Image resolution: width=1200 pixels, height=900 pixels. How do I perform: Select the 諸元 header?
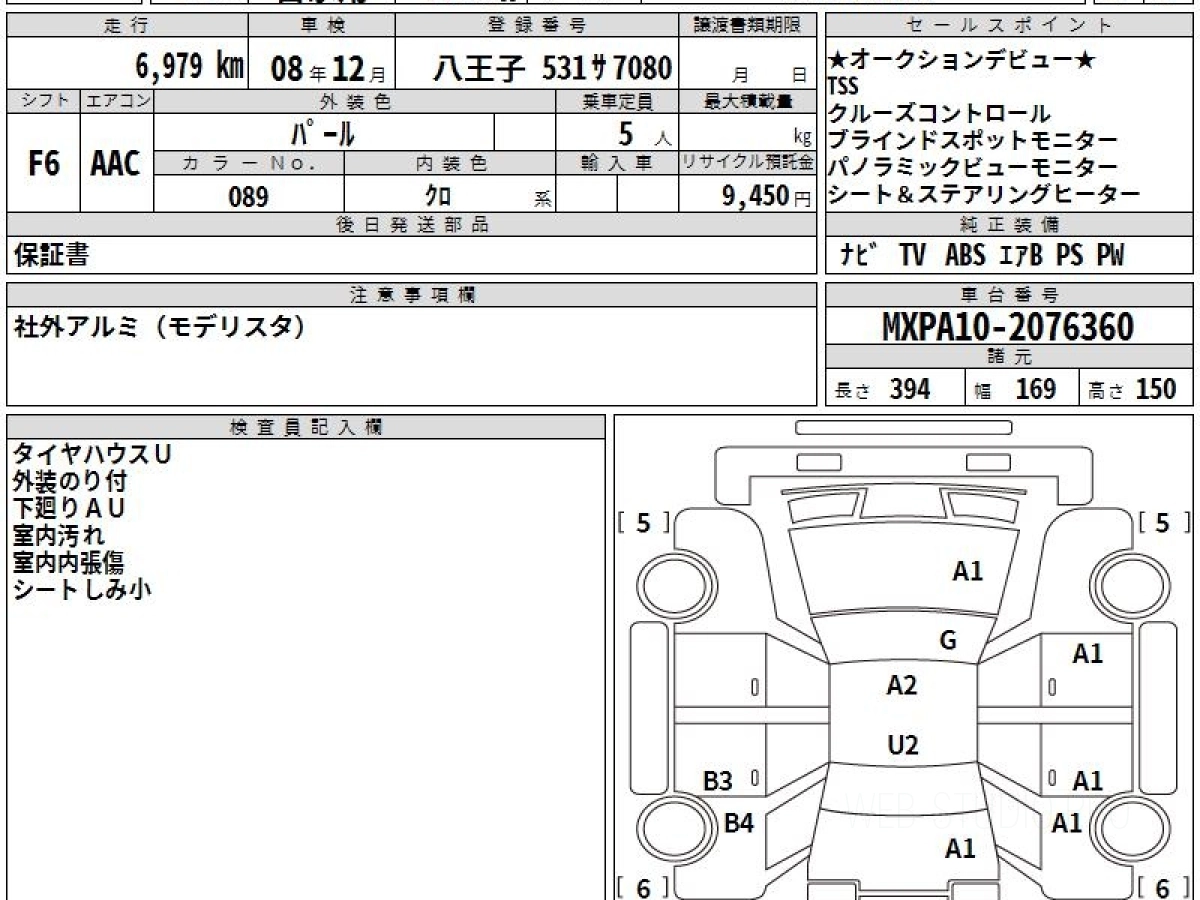tap(1010, 357)
